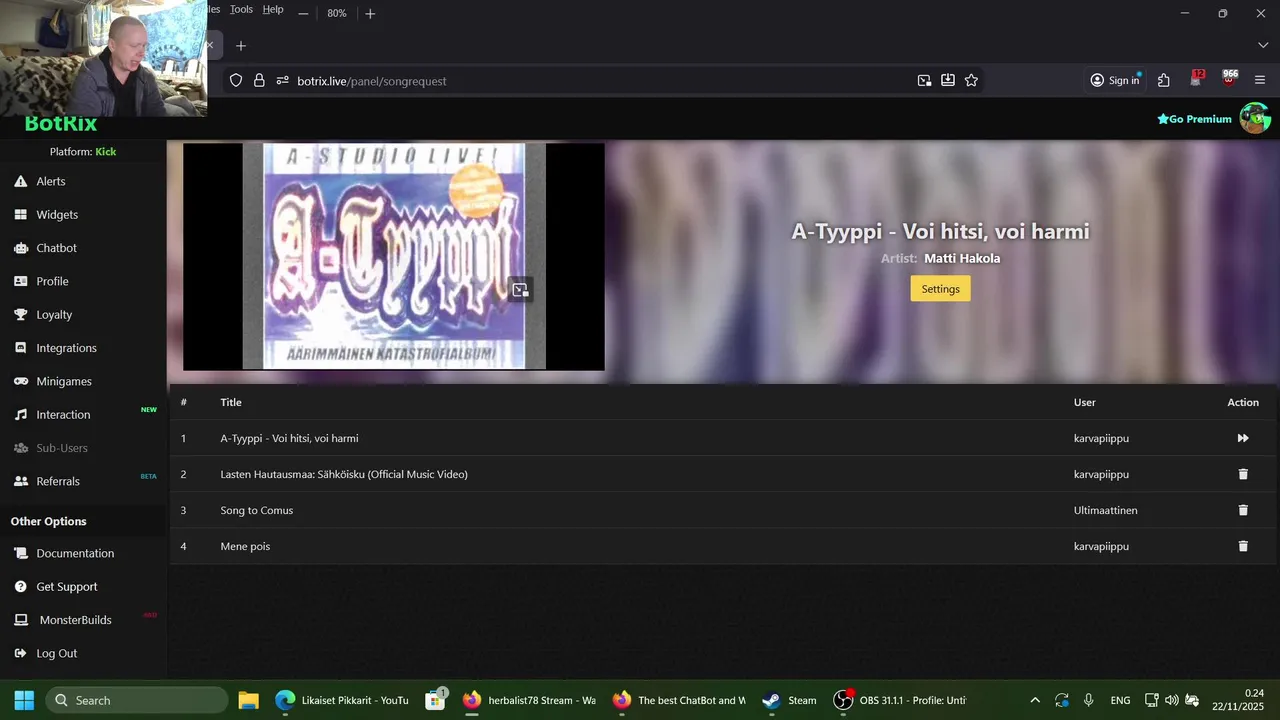Screen dimensions: 1280x720
Task: Click the Lasten Hautausmaa: Sähköisku title
Action: [344, 474]
